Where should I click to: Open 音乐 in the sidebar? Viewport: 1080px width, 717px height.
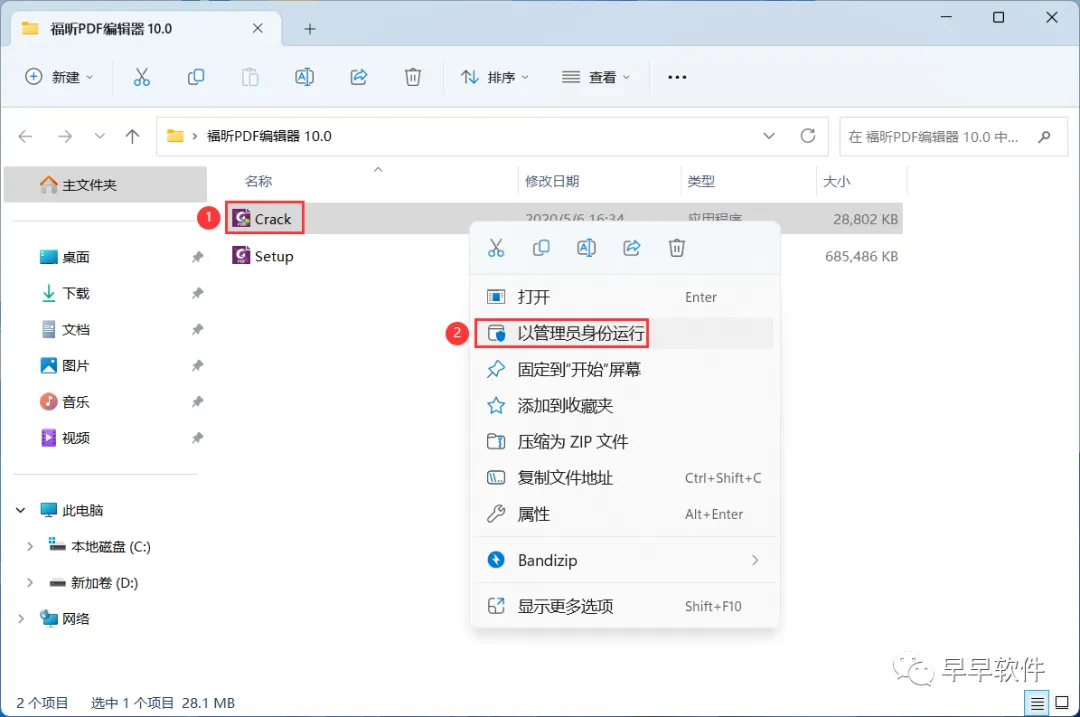click(x=76, y=402)
